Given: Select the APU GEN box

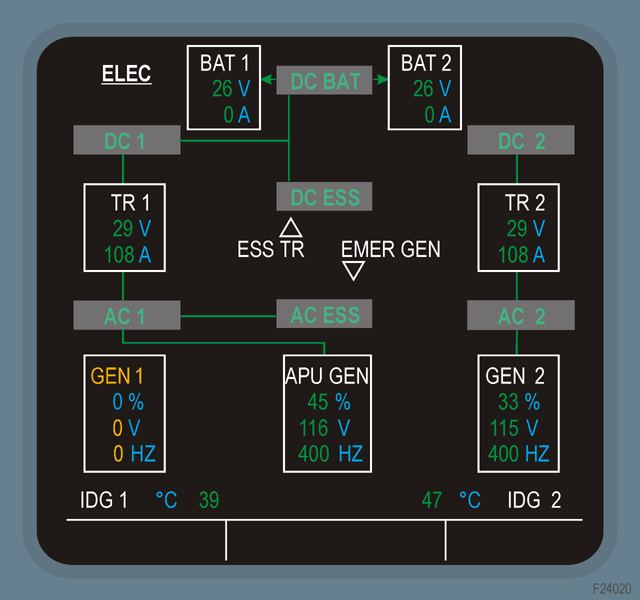Looking at the screenshot, I should pyautogui.click(x=327, y=412).
